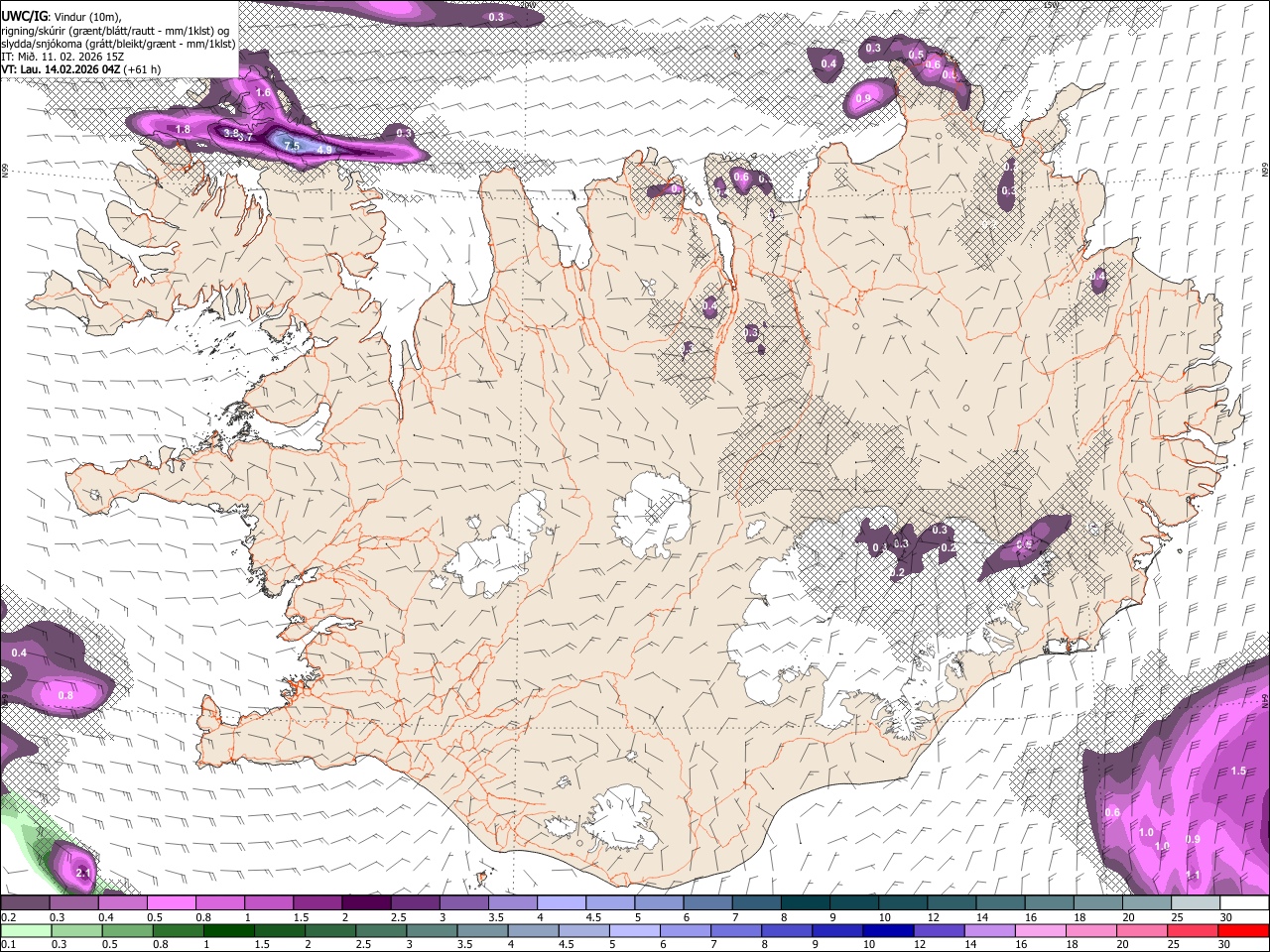1270x952 pixels.
Task: Click the grey-teal swatch labeled 16 in the upper legend
Action: pyautogui.click(x=1050, y=903)
